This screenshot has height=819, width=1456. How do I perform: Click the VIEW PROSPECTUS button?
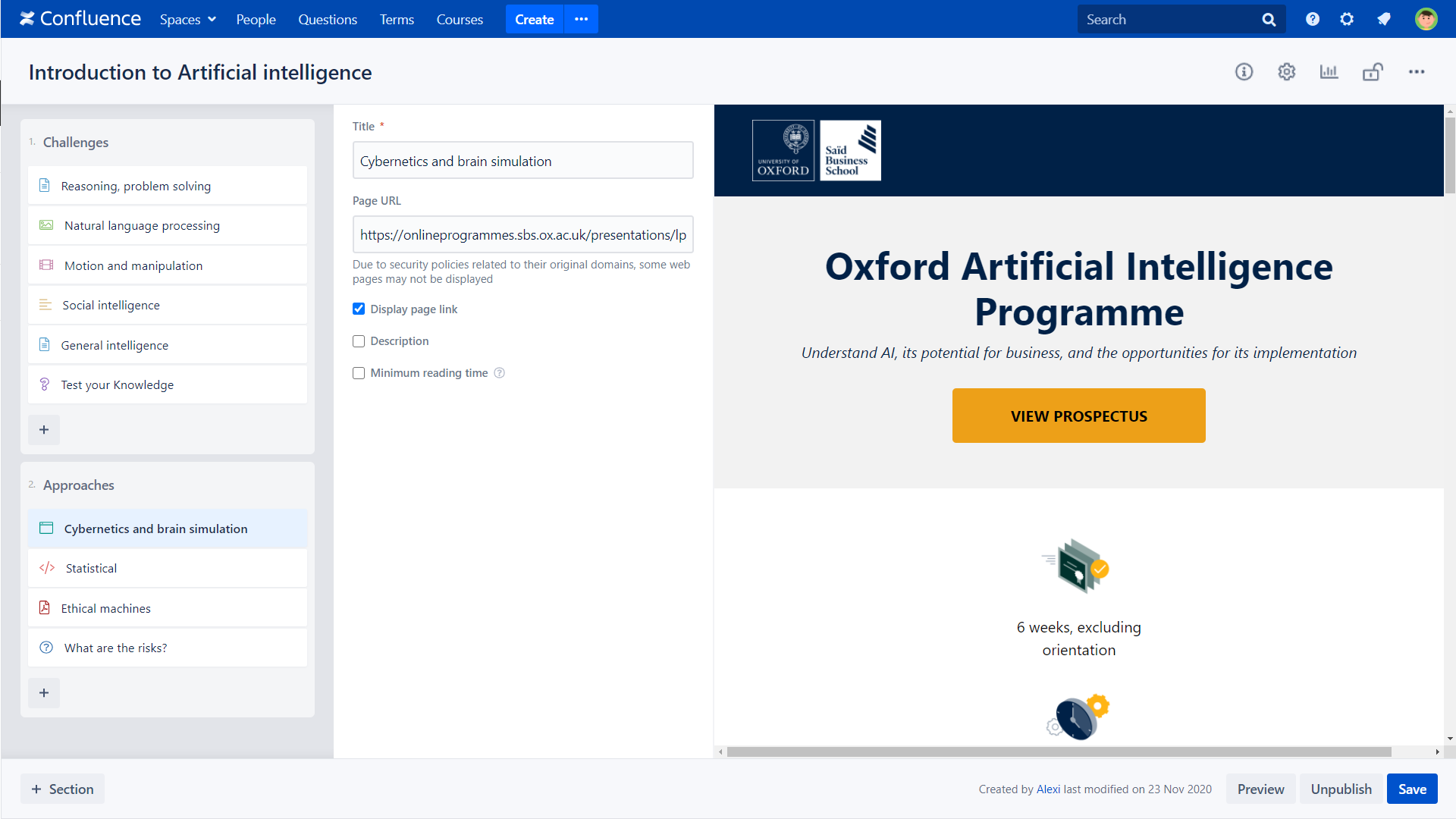click(1078, 416)
